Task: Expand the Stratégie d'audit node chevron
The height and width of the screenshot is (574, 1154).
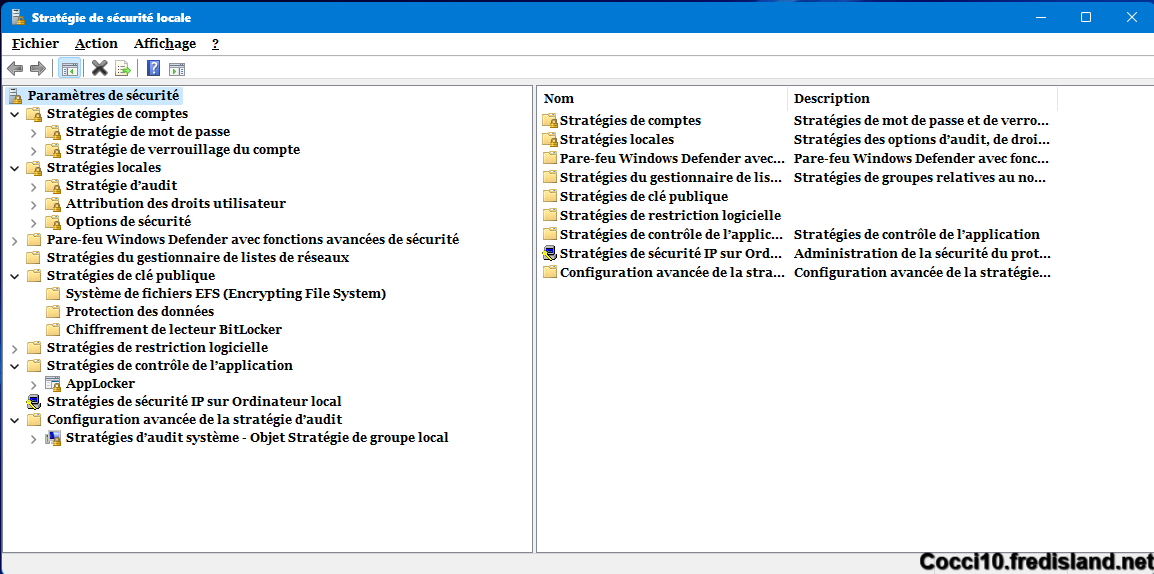Action: click(x=34, y=186)
